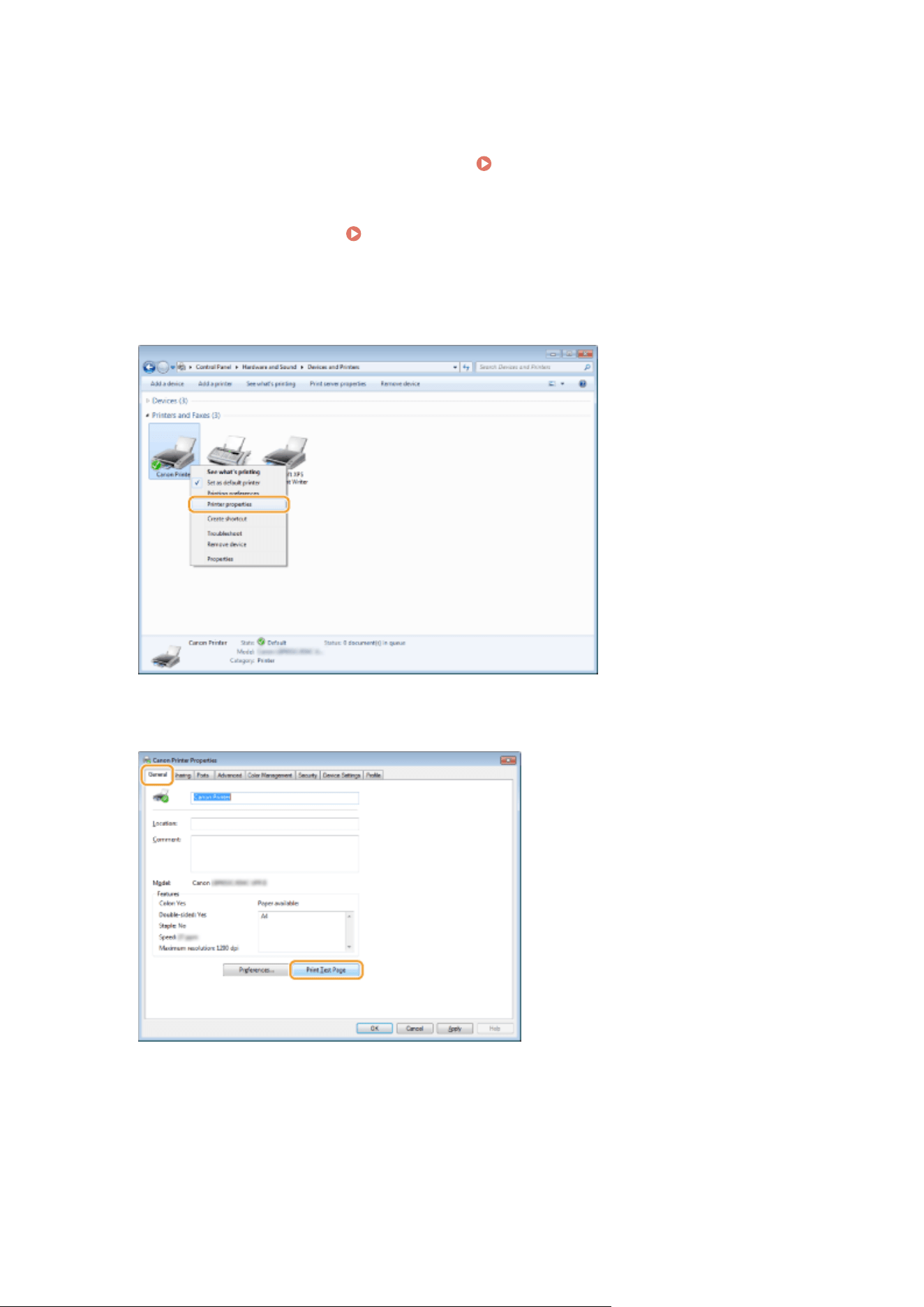Click Hardware and Sound in the breadcrumb
This screenshot has height=1307, width=924.
point(269,367)
